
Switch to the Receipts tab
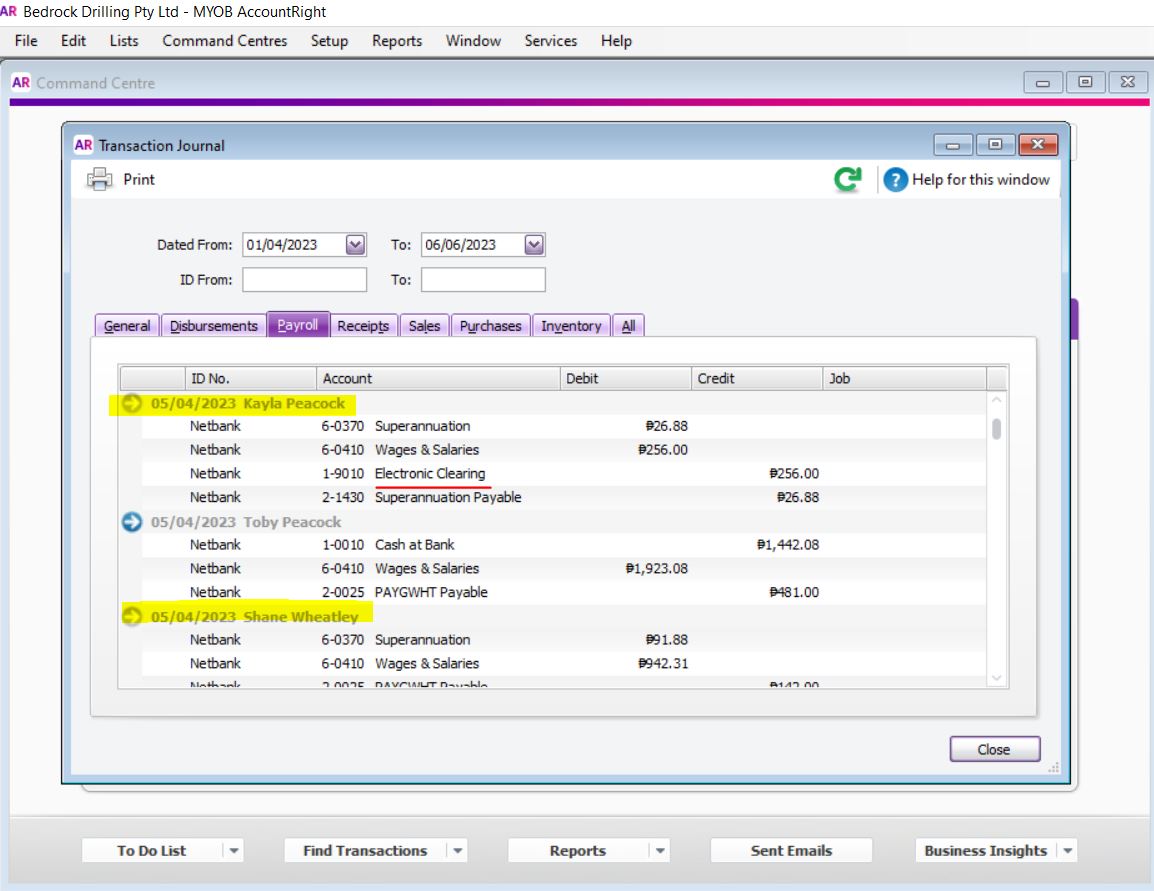[x=363, y=325]
